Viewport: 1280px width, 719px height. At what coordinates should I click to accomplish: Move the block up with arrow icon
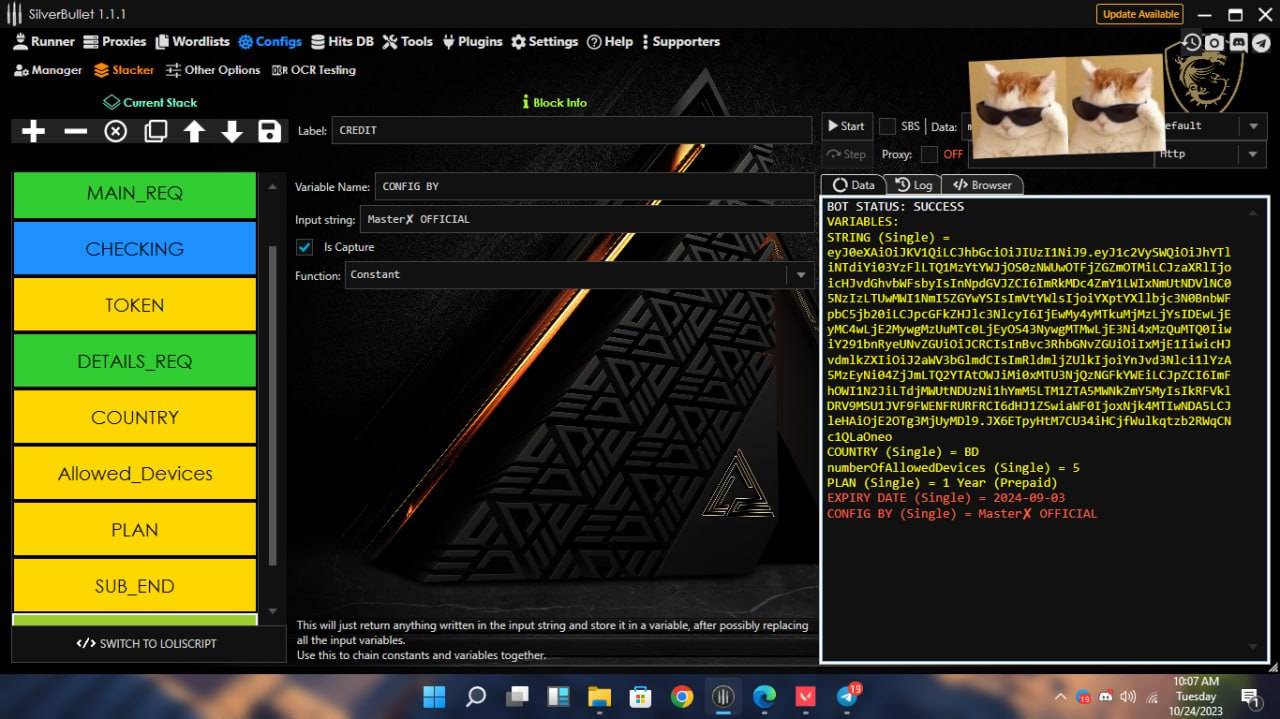click(194, 131)
